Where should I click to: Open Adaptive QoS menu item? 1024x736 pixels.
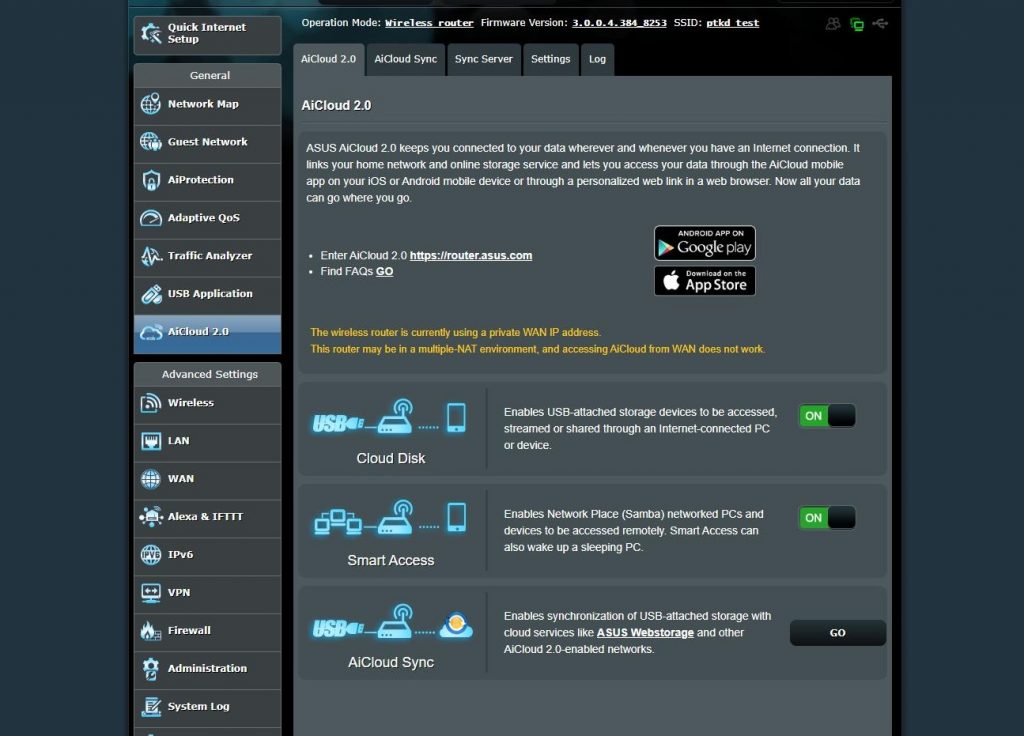[208, 217]
